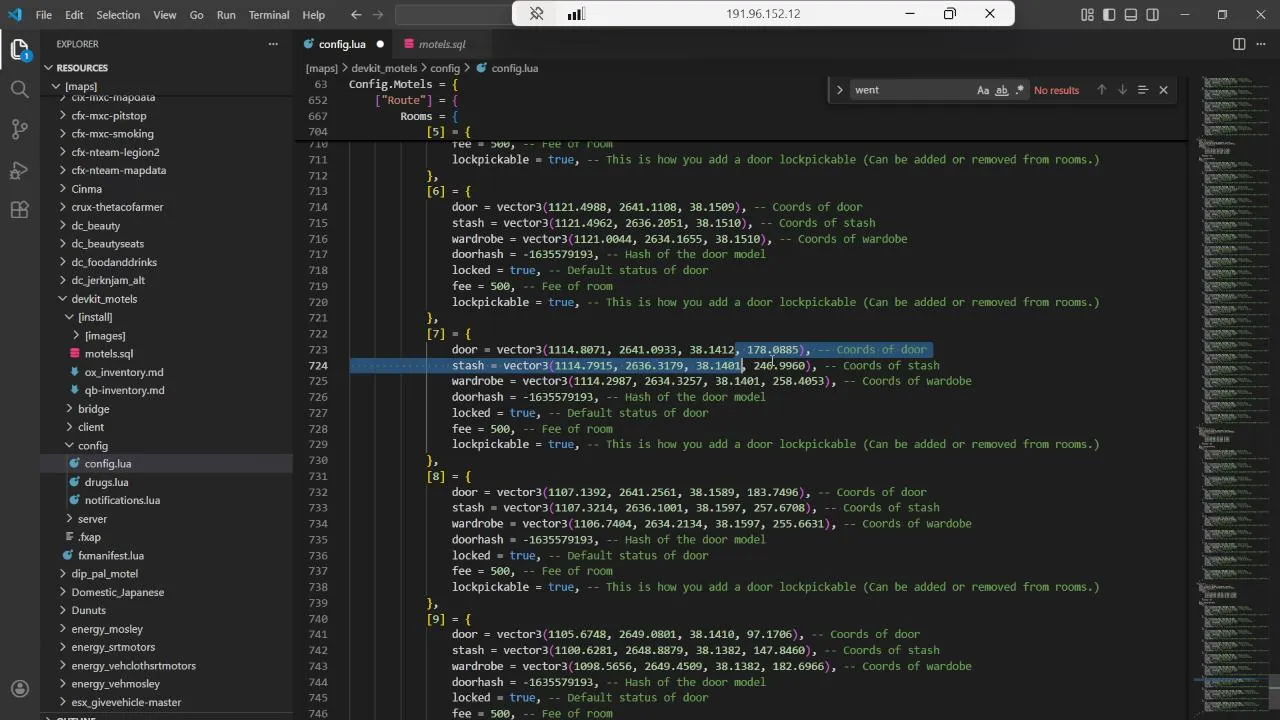The width and height of the screenshot is (1280, 720).
Task: Go to next find match
Action: pyautogui.click(x=1122, y=90)
